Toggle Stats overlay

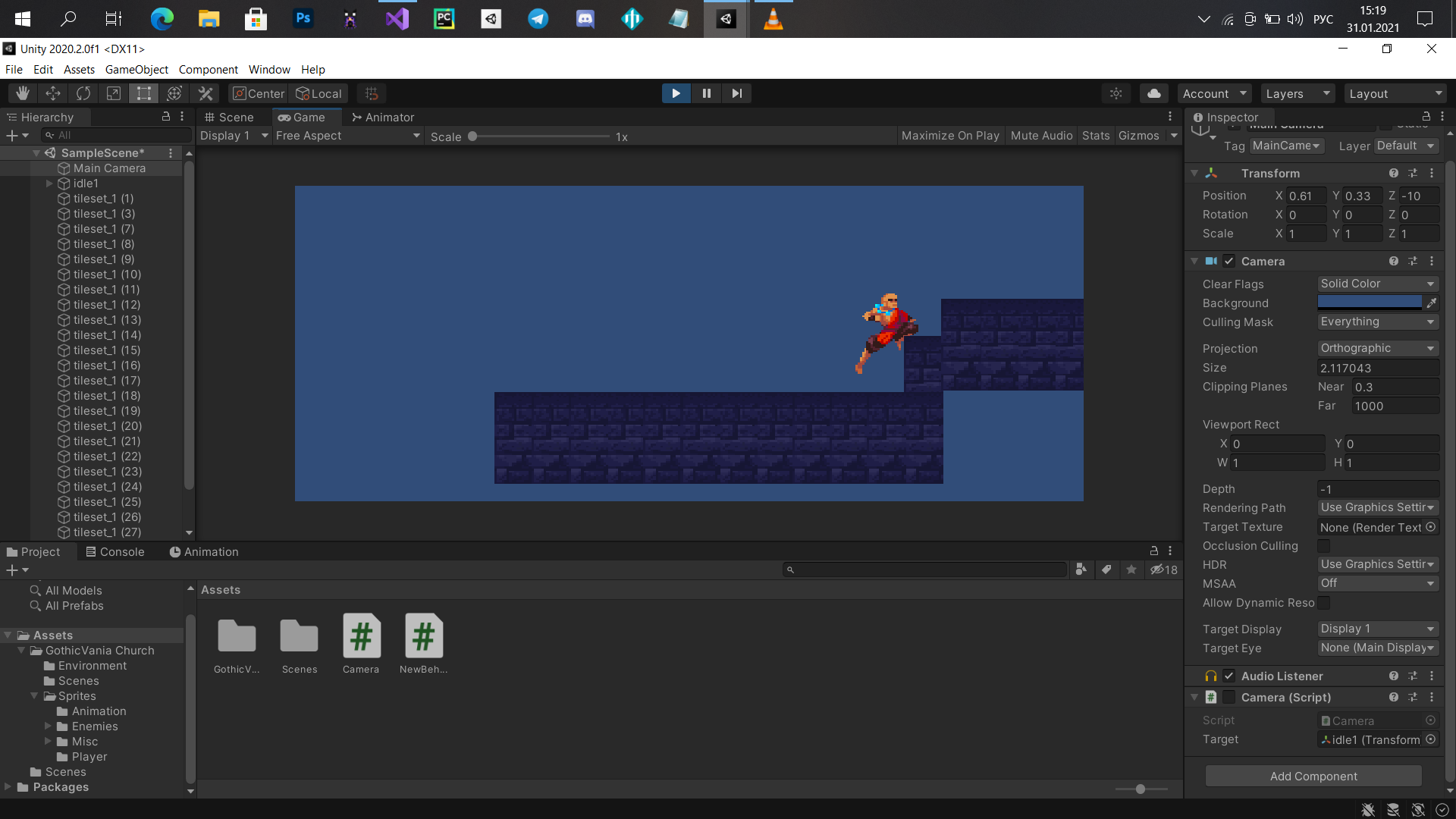point(1096,136)
